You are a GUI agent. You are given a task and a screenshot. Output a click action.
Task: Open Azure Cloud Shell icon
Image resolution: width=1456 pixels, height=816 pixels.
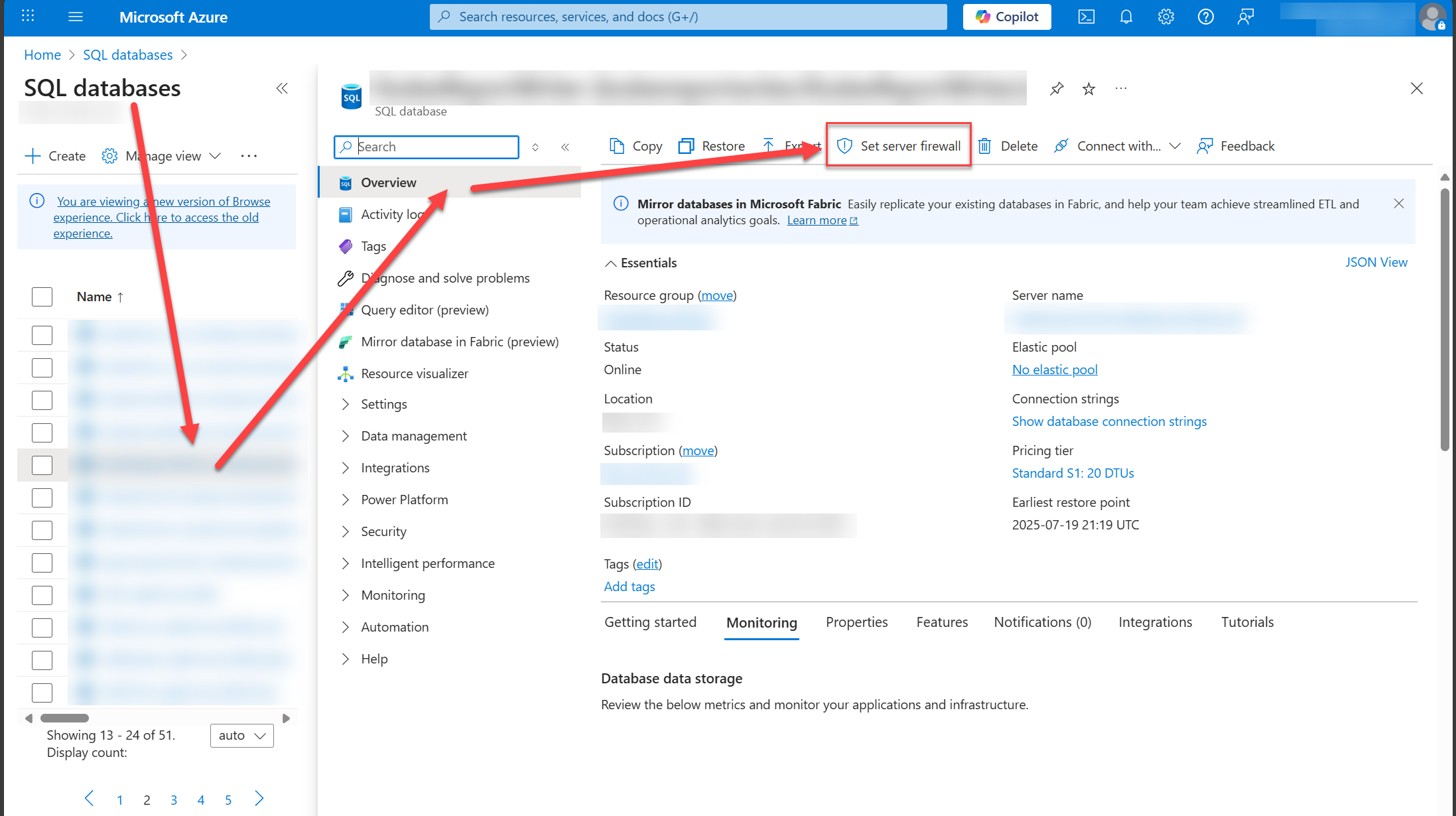pyautogui.click(x=1086, y=17)
